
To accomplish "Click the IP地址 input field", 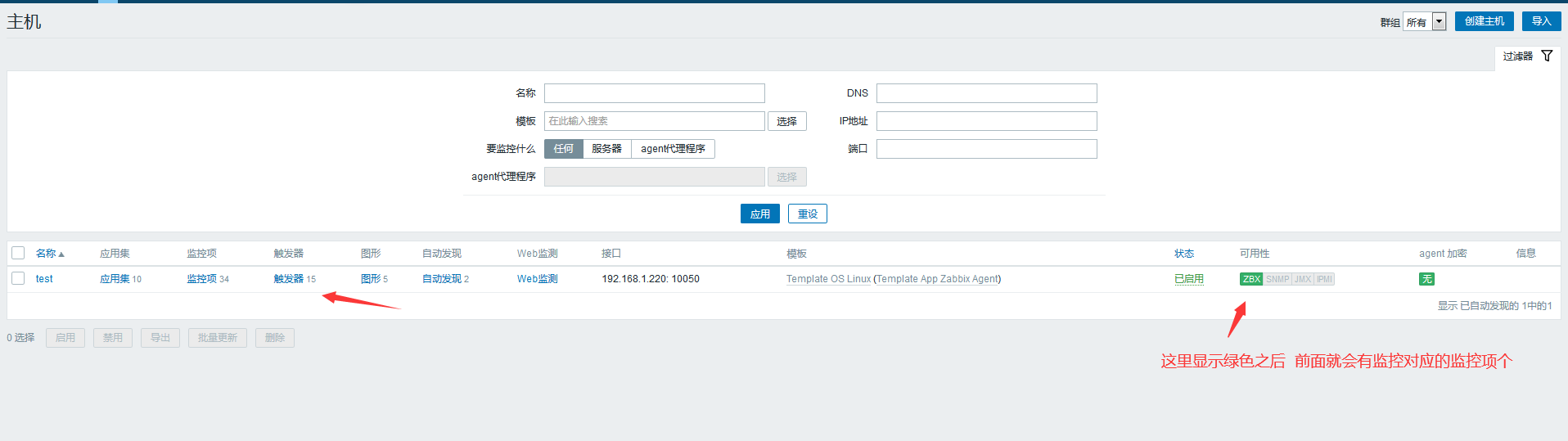I will tap(986, 121).
